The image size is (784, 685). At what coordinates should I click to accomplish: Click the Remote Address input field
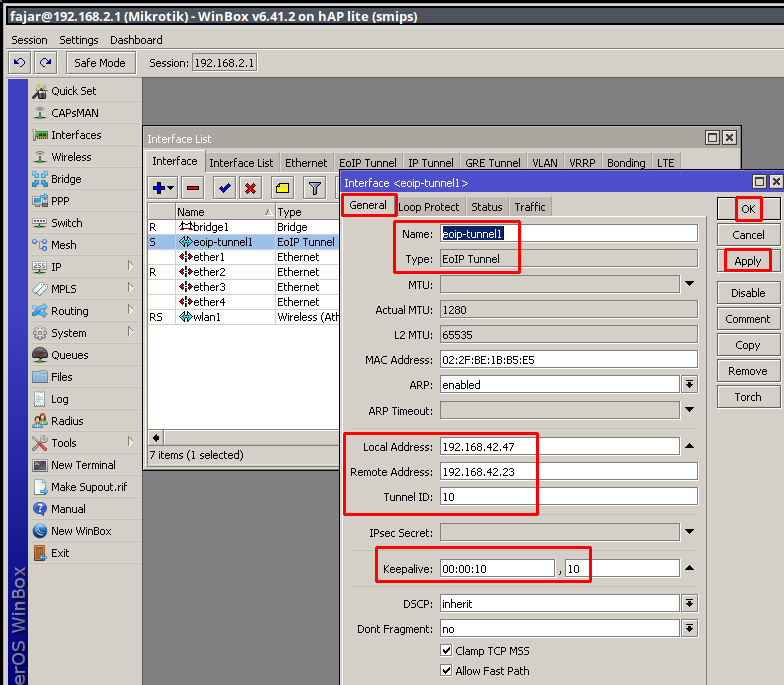coord(568,472)
